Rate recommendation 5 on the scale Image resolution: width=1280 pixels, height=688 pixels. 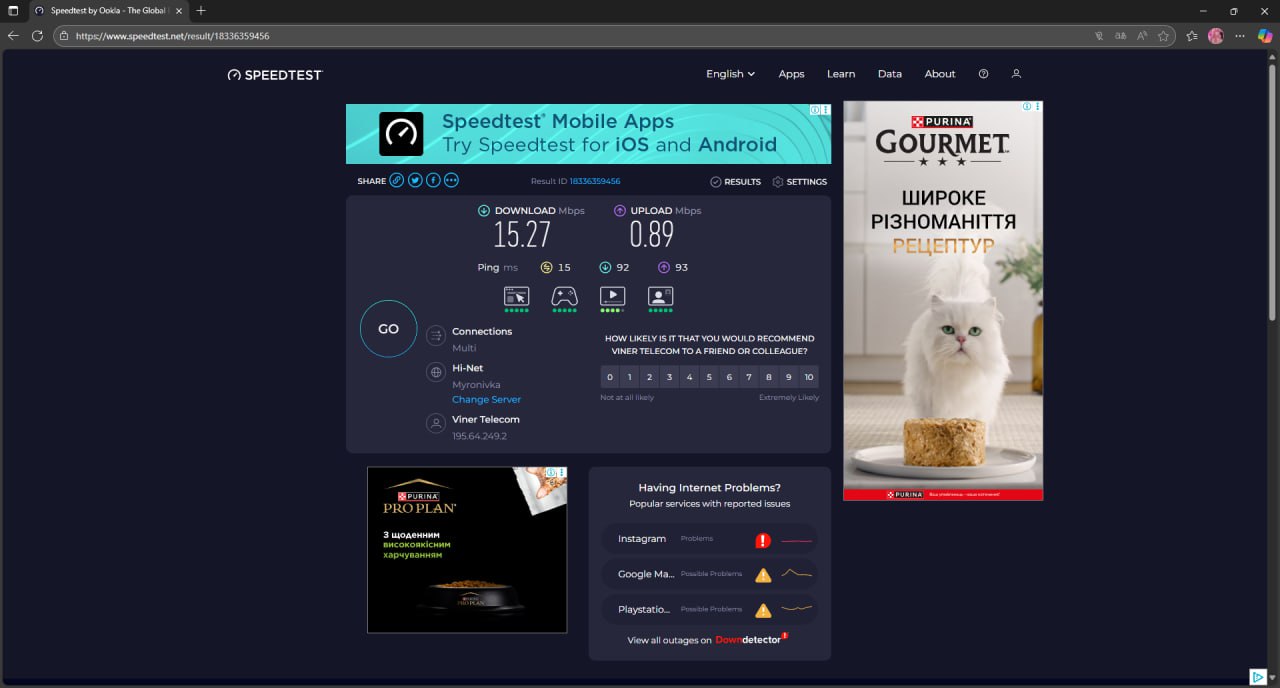[709, 377]
